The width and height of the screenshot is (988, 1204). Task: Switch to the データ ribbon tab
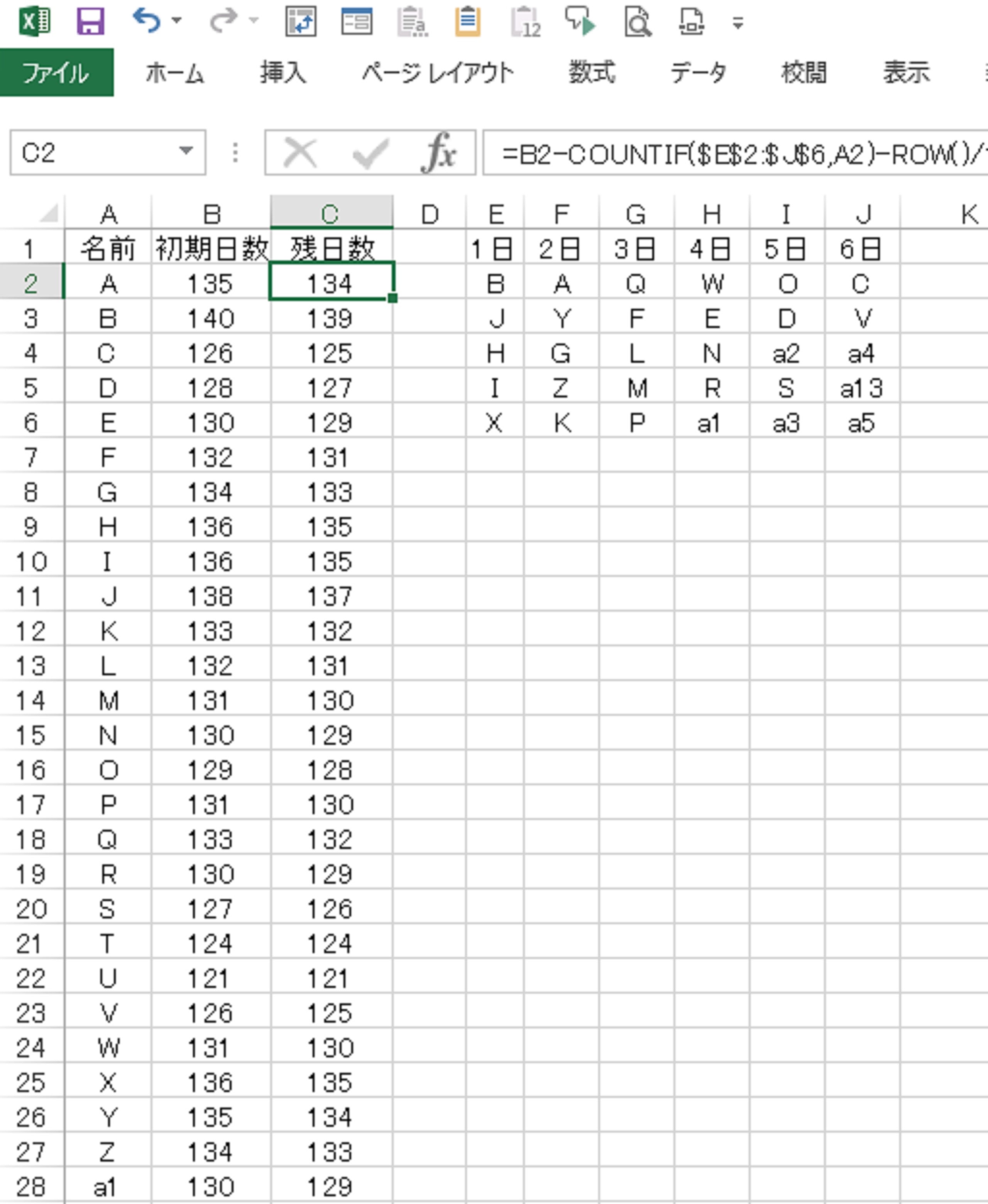click(x=698, y=73)
